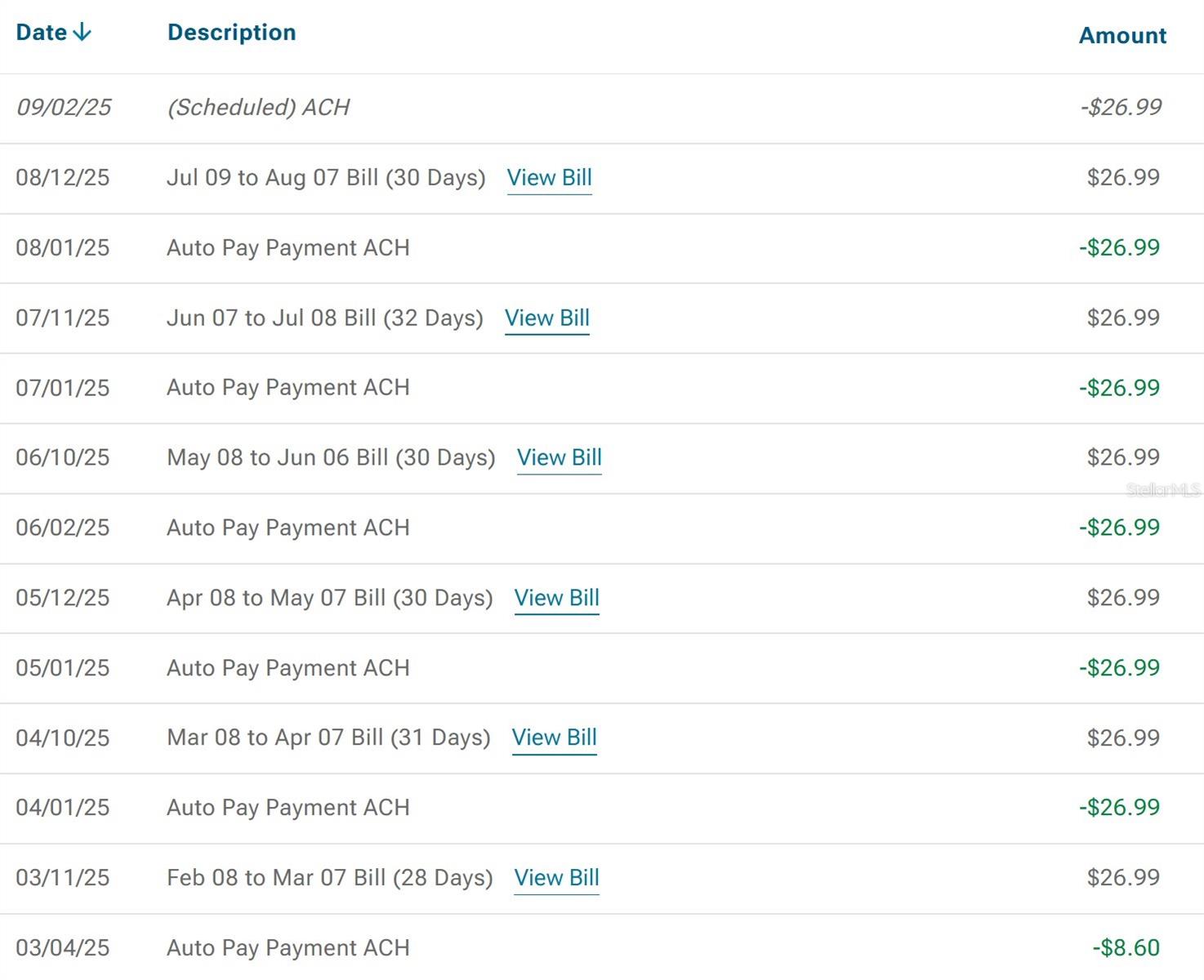
Task: Open View Bill for Jul 09 to Aug 07
Action: tap(549, 178)
